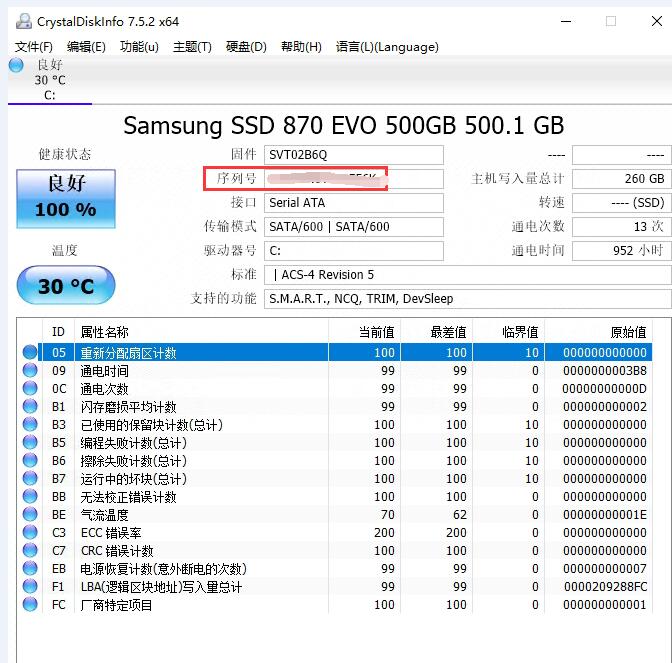Click the 临界值 column header
Screen dimensions: 672x663
point(508,332)
